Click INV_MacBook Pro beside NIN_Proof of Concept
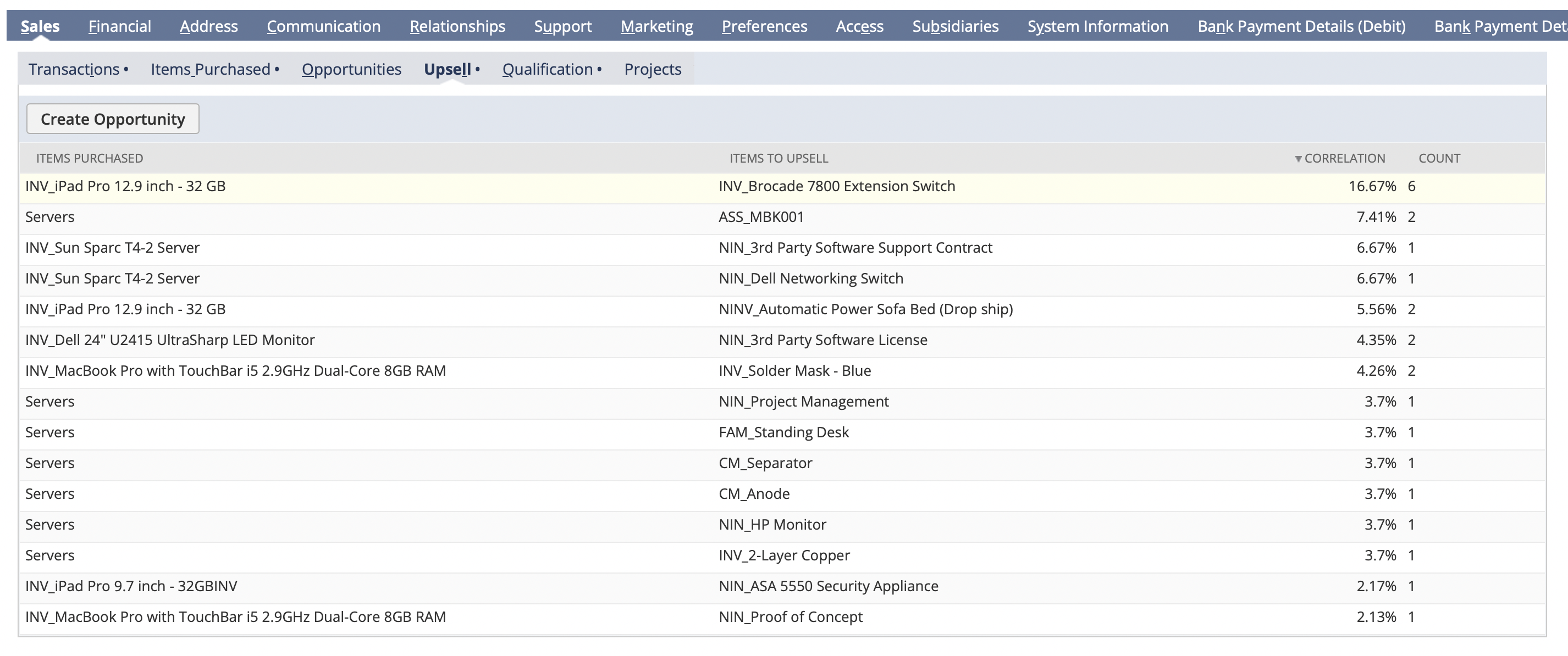 tap(235, 616)
